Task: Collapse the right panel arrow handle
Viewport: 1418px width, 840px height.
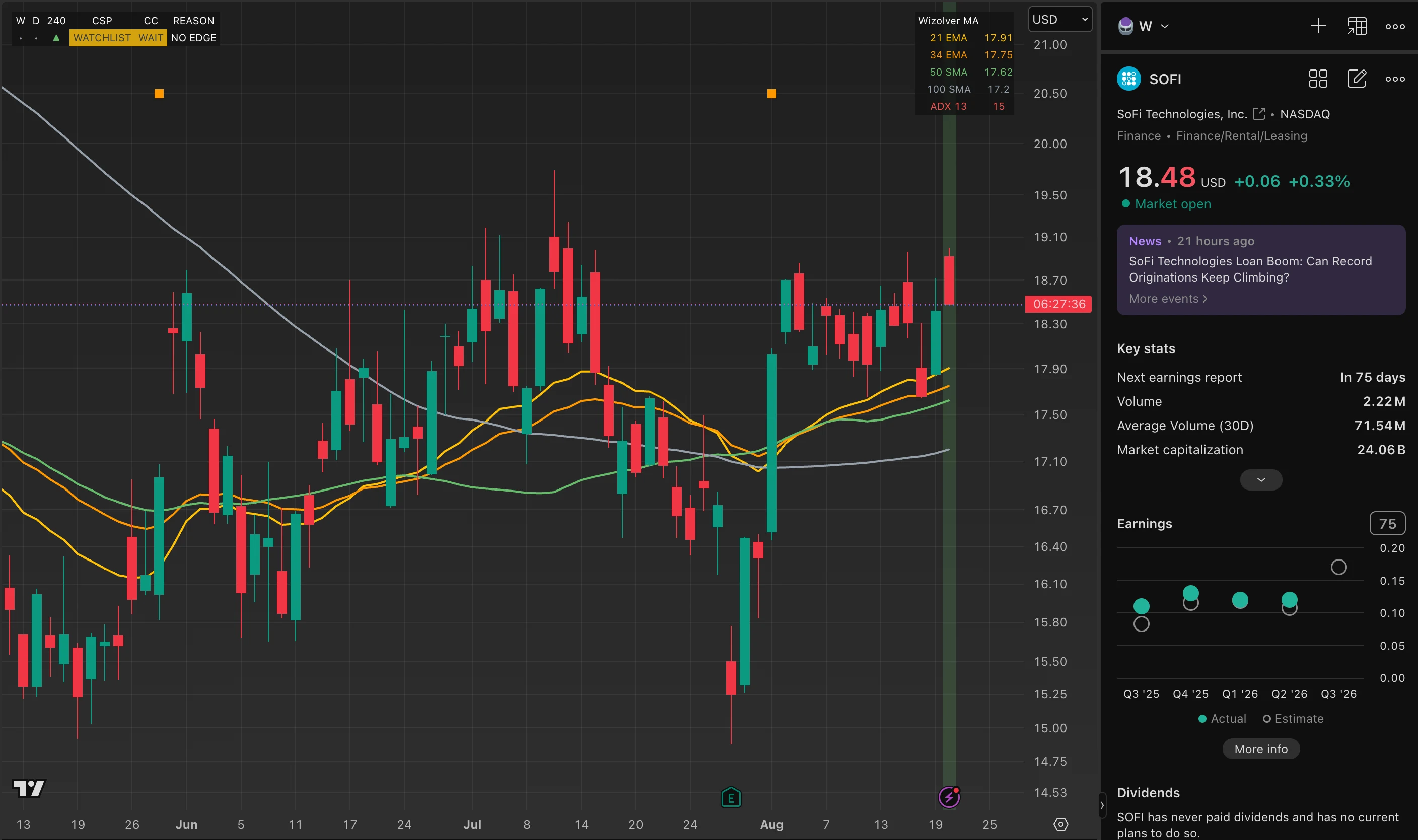Action: pos(1102,805)
